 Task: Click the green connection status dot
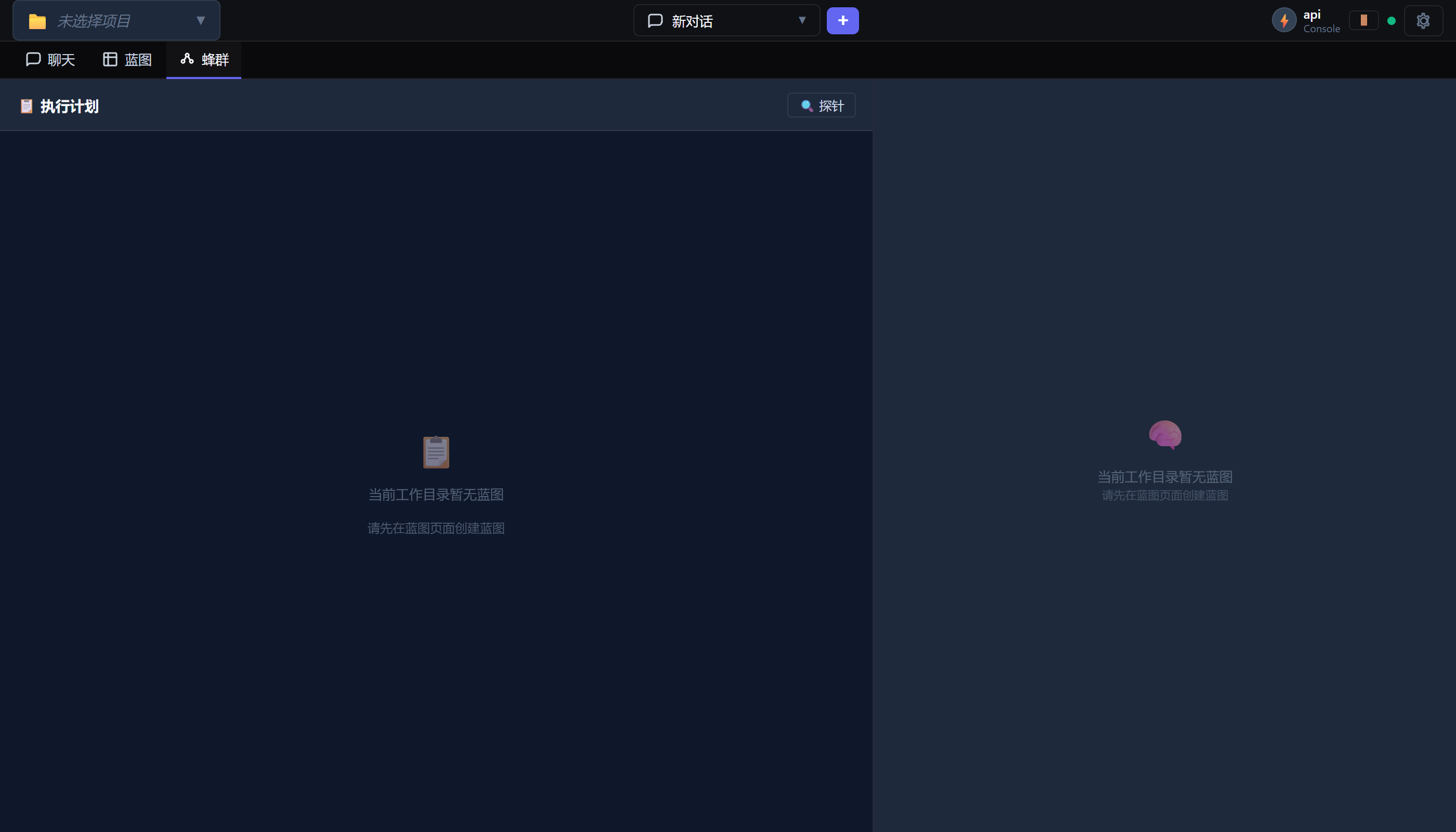point(1392,21)
